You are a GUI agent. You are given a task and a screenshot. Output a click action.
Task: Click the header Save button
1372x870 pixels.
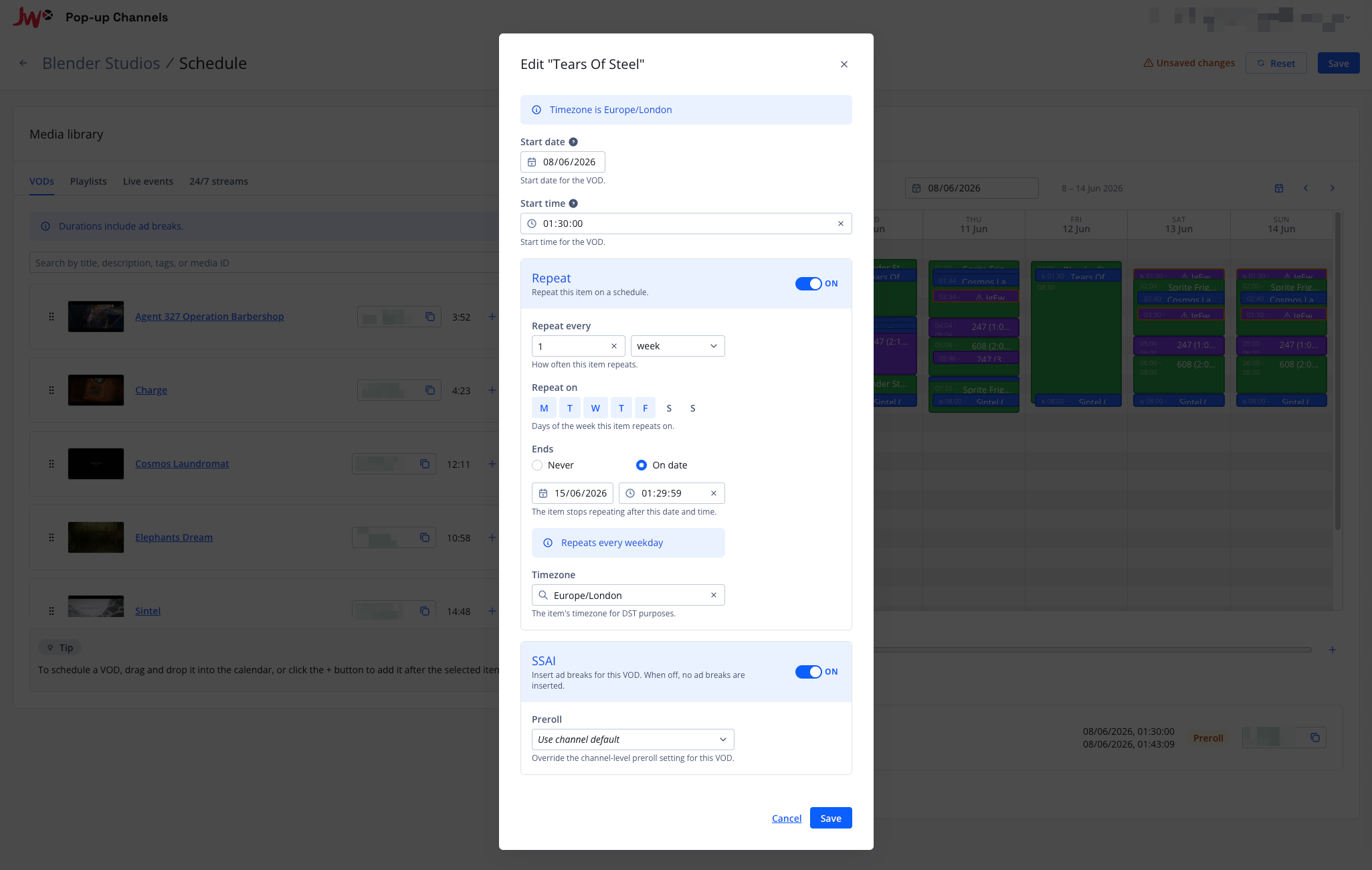pyautogui.click(x=1339, y=63)
